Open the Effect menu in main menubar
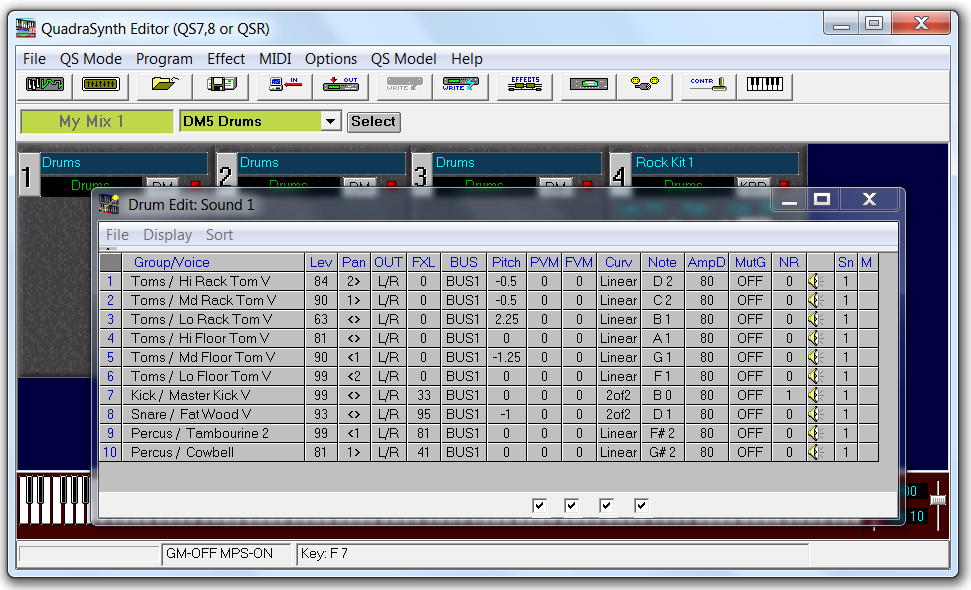This screenshot has height=590, width=971. click(226, 59)
